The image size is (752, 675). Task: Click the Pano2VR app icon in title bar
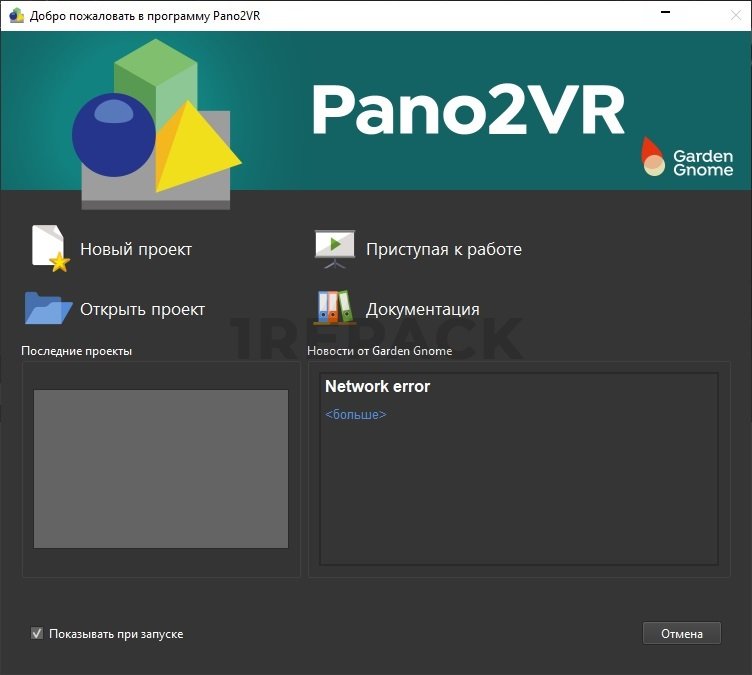click(16, 15)
